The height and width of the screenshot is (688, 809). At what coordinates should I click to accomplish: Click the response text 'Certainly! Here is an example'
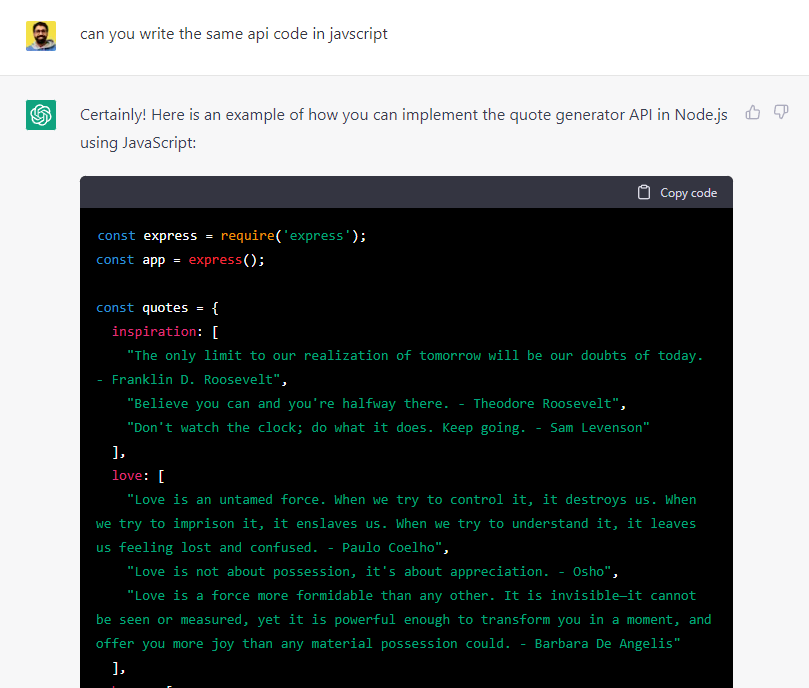(403, 115)
